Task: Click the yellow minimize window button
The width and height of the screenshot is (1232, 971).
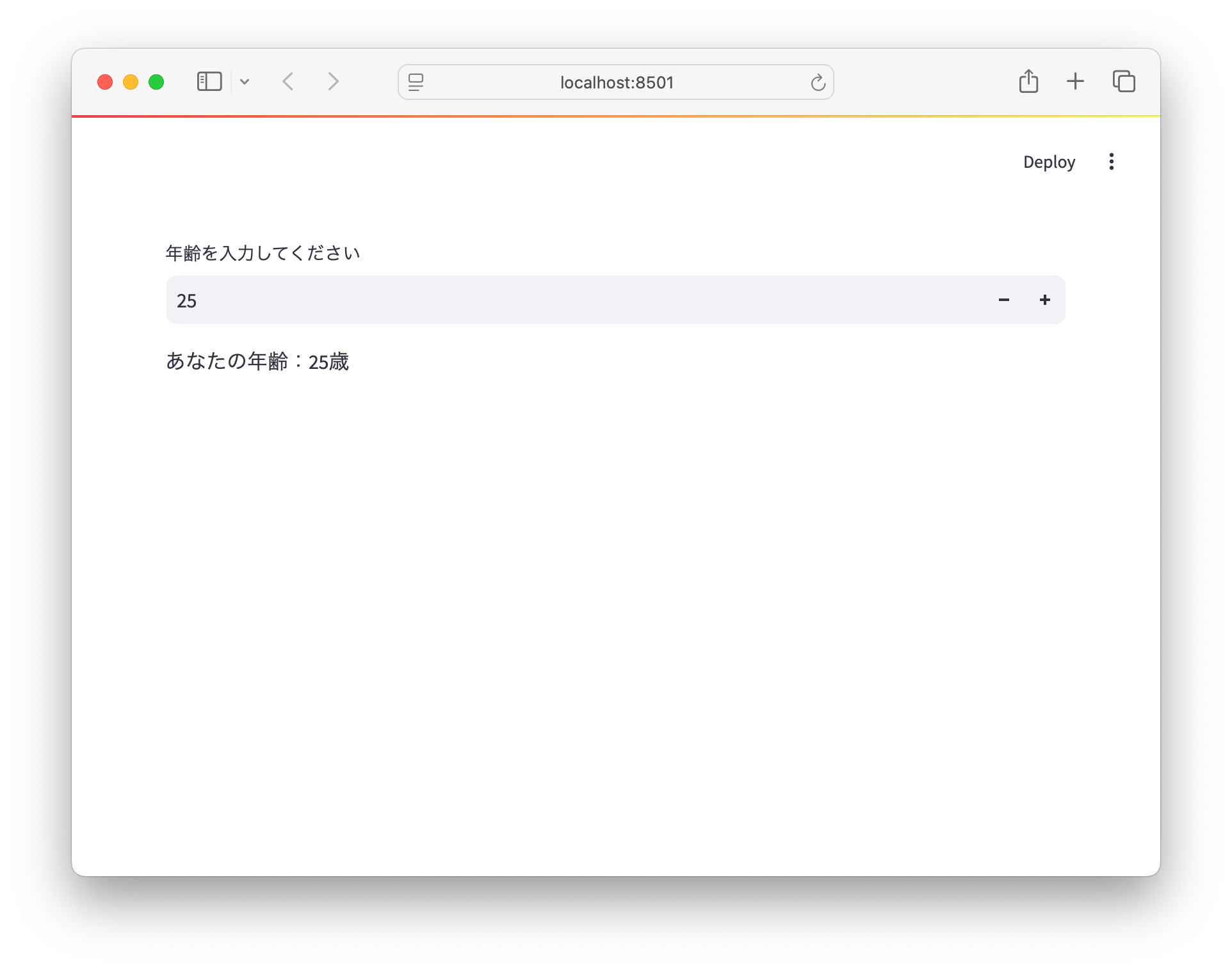Action: click(x=131, y=82)
